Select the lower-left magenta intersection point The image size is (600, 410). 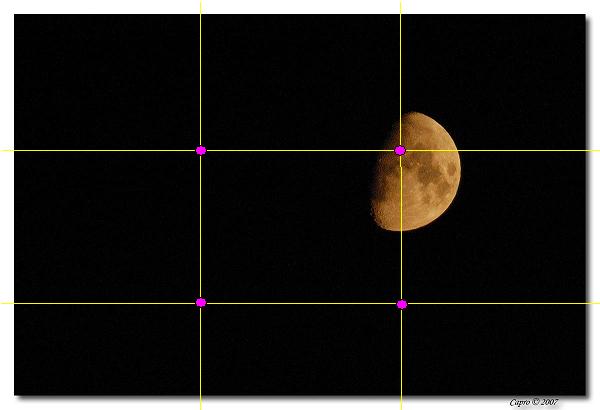(201, 302)
